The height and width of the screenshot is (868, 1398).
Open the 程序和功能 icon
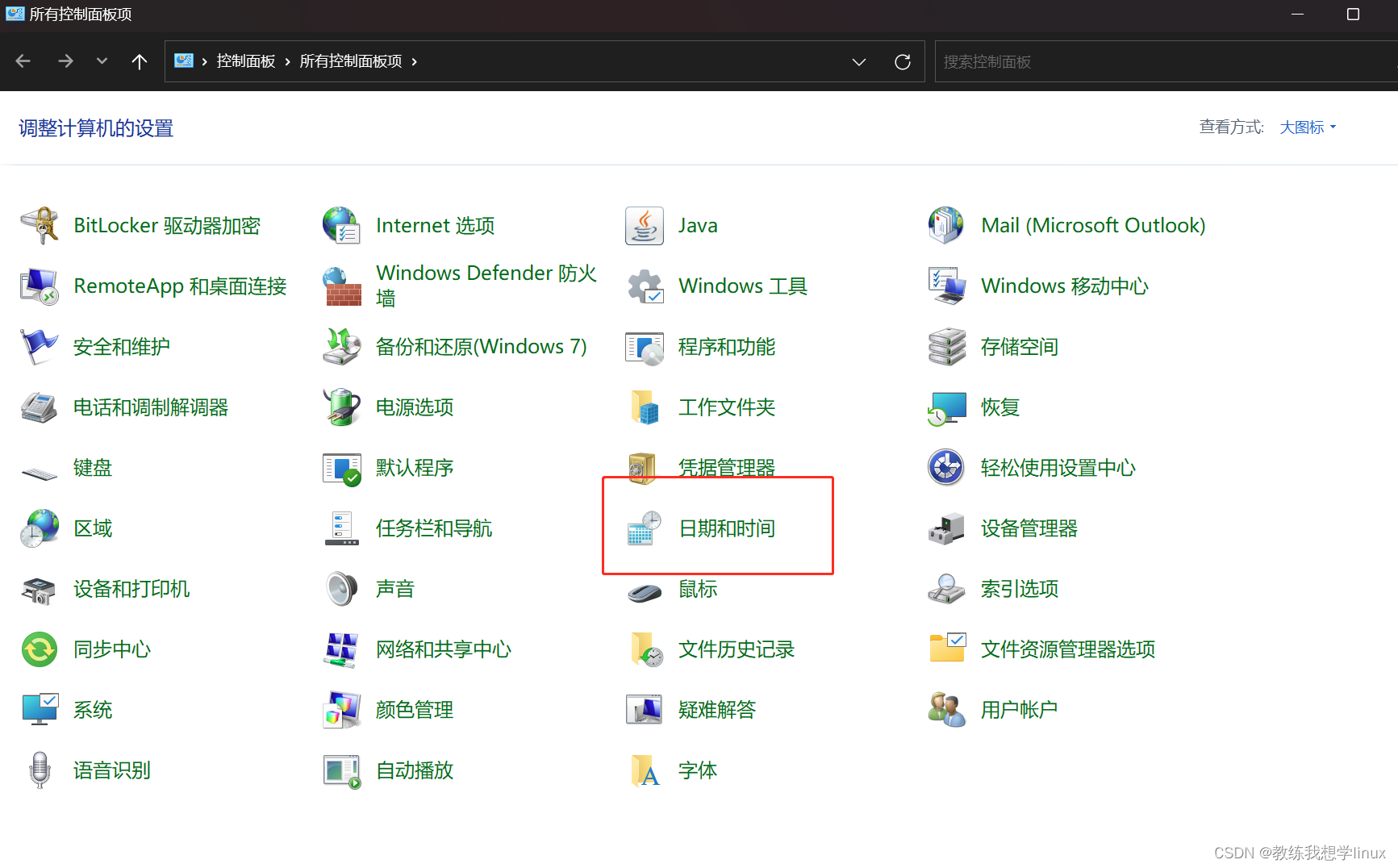coord(645,347)
